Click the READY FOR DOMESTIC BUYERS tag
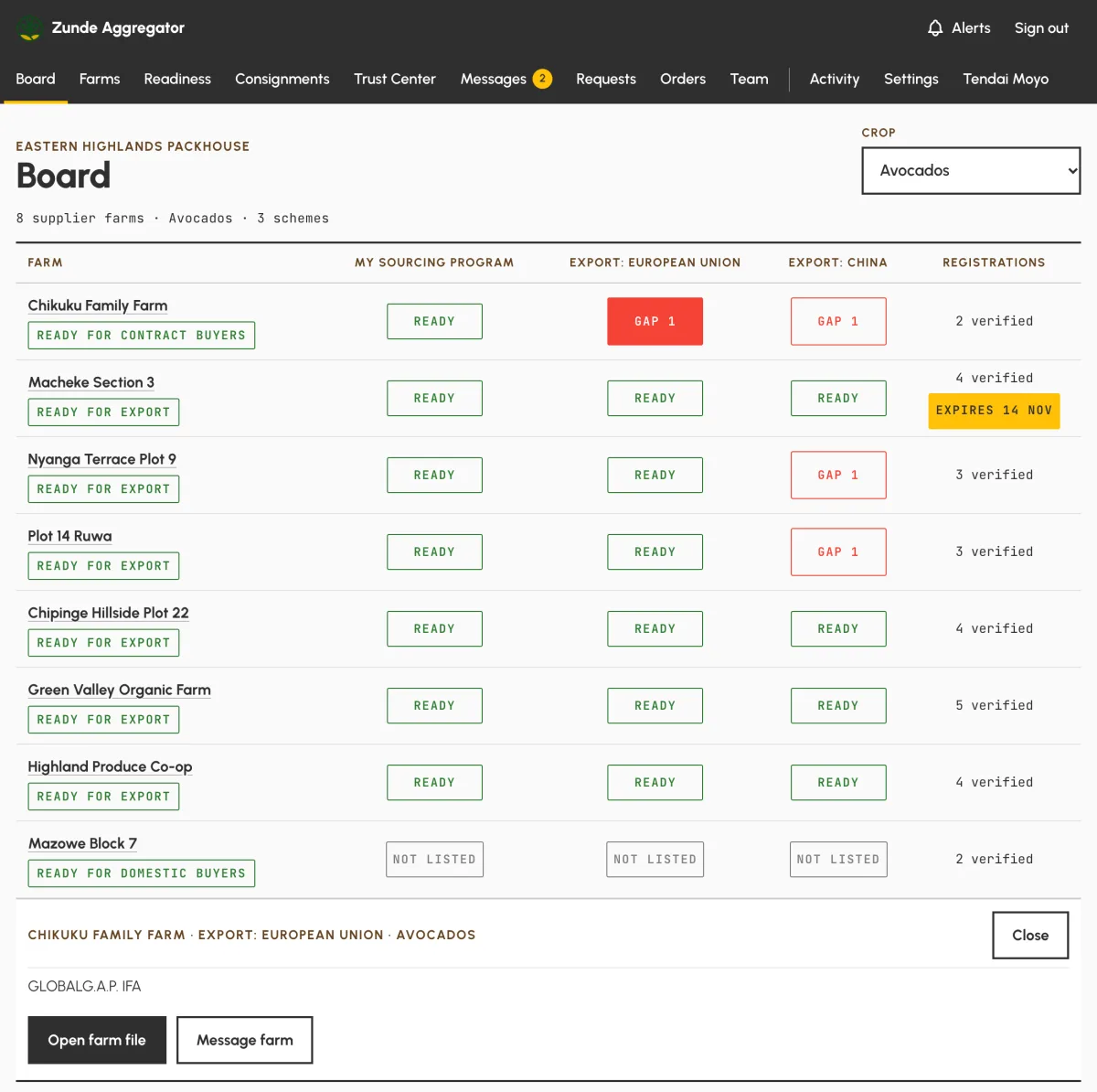The image size is (1097, 1092). tap(142, 873)
